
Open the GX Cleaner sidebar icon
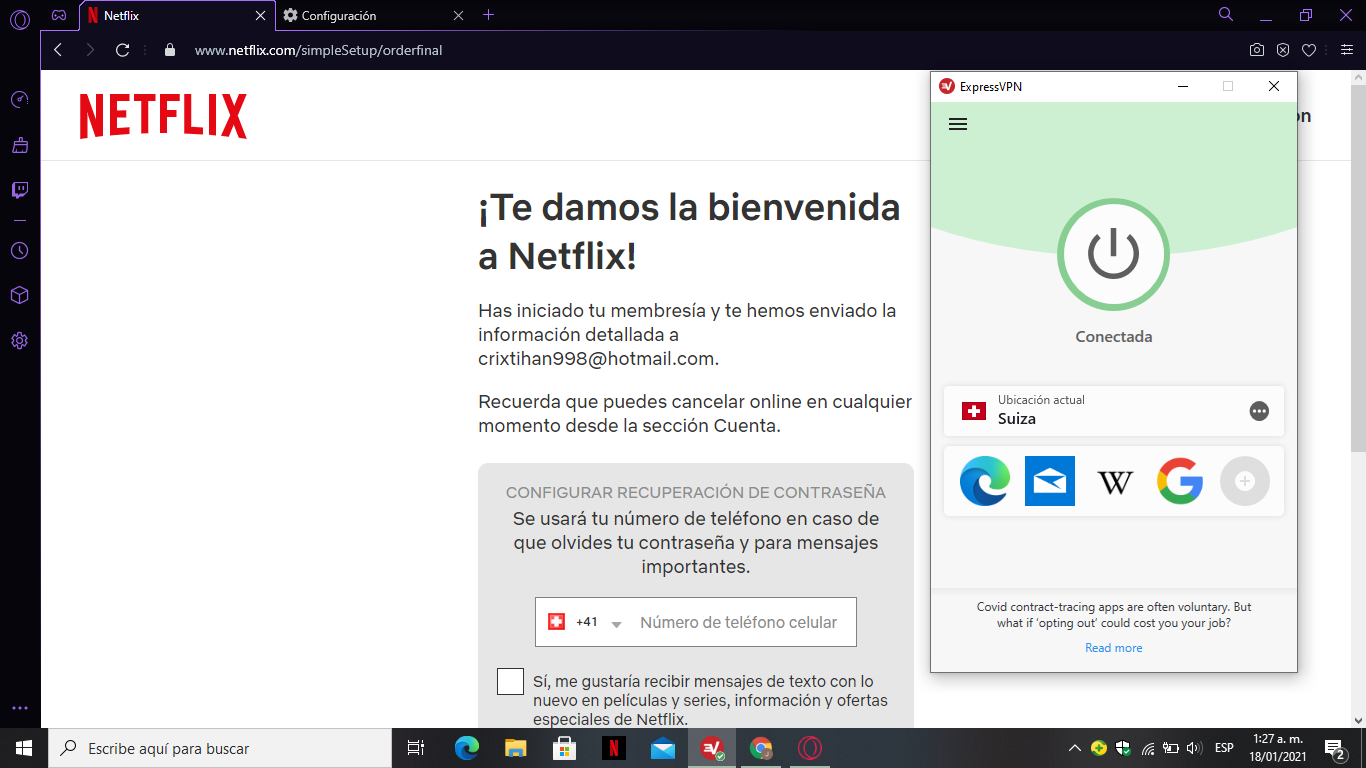[x=19, y=145]
